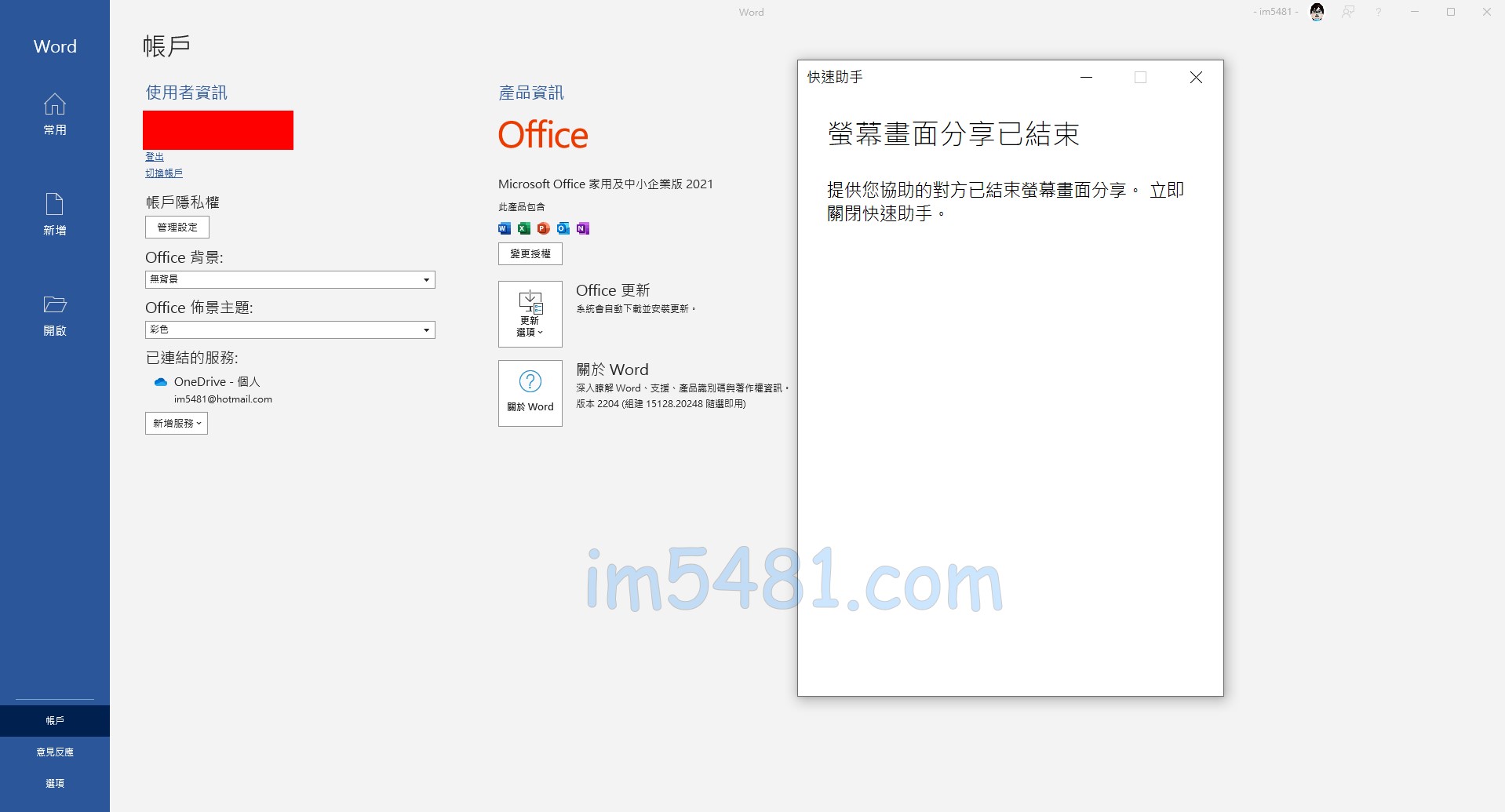Click the OneDrive cloud icon
Image resolution: width=1505 pixels, height=812 pixels.
pos(161,382)
